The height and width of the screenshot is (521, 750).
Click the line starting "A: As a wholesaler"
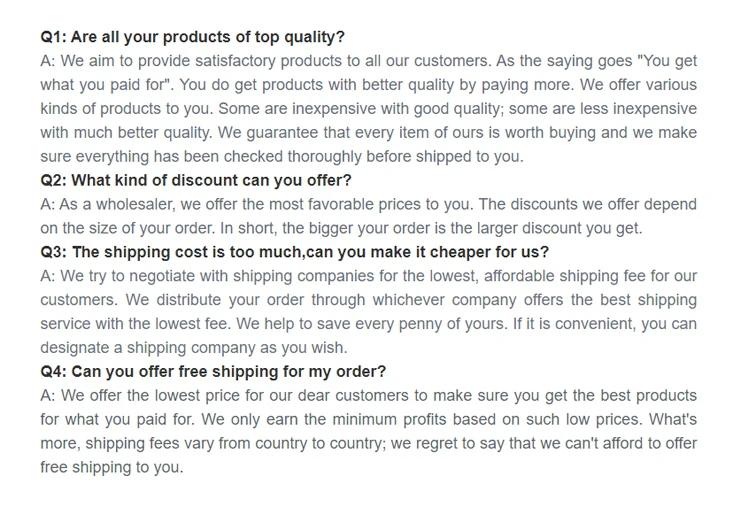click(368, 205)
